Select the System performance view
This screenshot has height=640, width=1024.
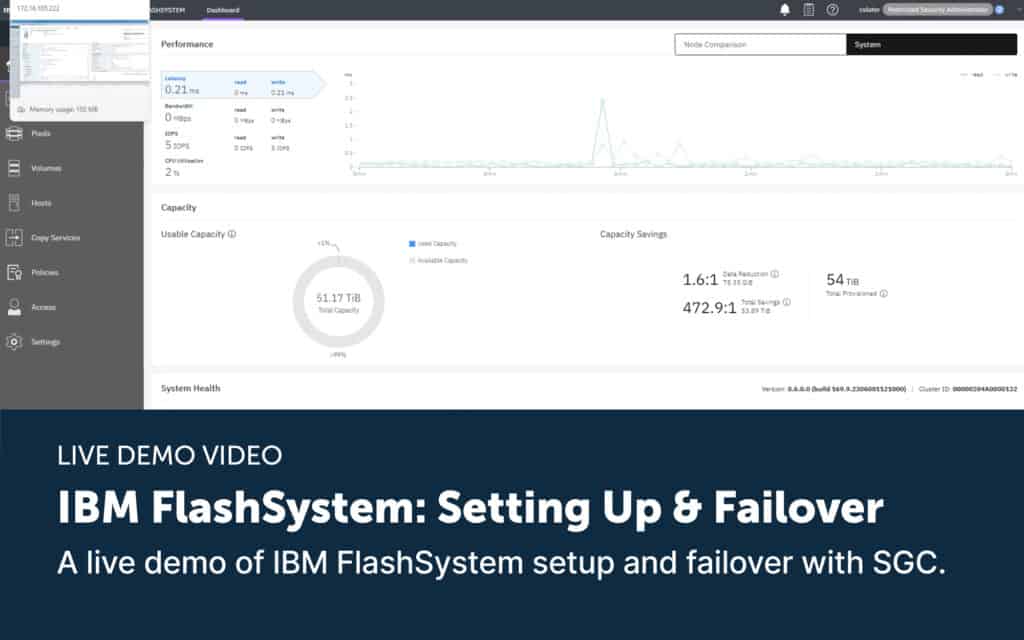931,44
